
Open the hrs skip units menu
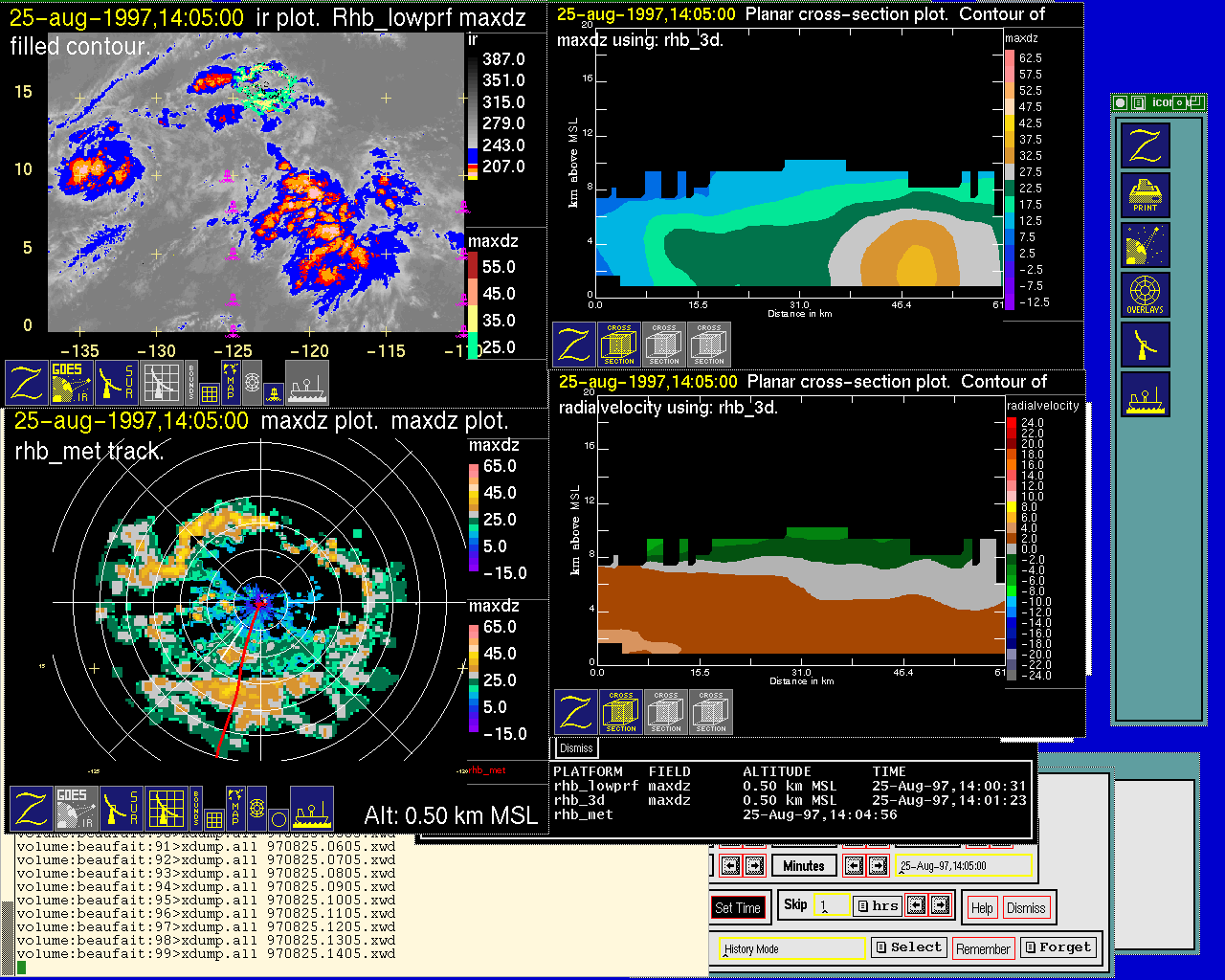tap(878, 905)
